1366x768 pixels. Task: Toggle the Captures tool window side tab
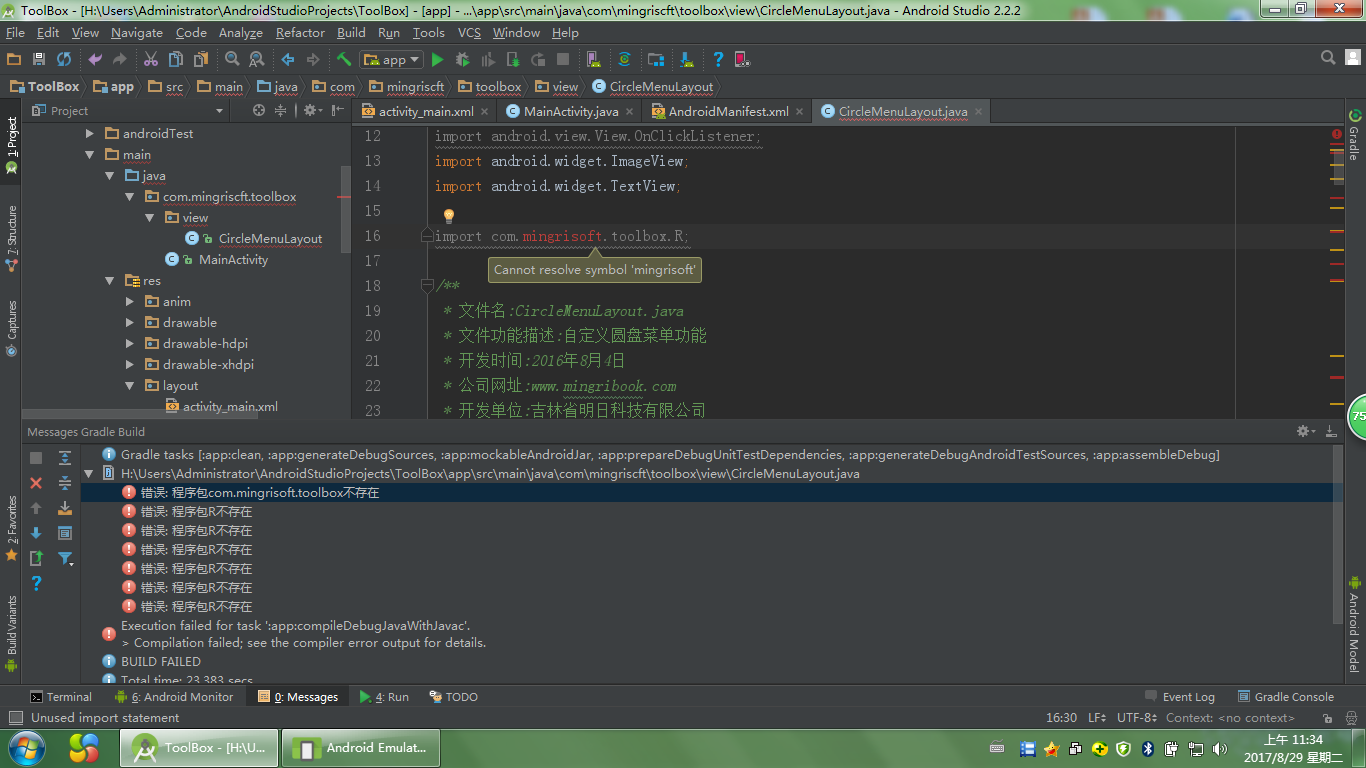coord(12,328)
